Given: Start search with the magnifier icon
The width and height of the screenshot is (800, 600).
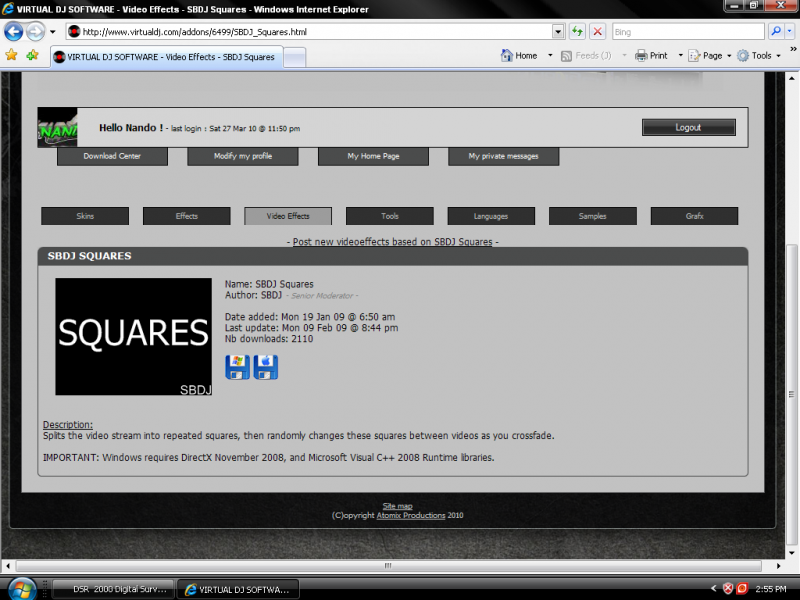Looking at the screenshot, I should coord(776,32).
